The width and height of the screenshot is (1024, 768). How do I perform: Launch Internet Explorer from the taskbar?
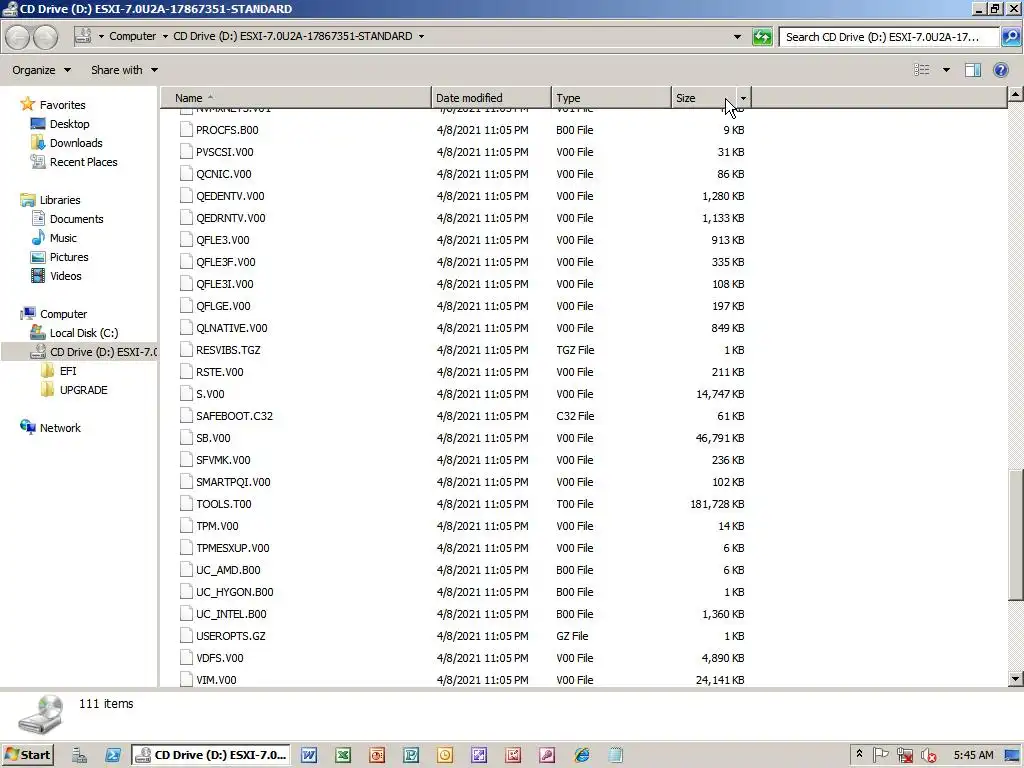(x=581, y=756)
